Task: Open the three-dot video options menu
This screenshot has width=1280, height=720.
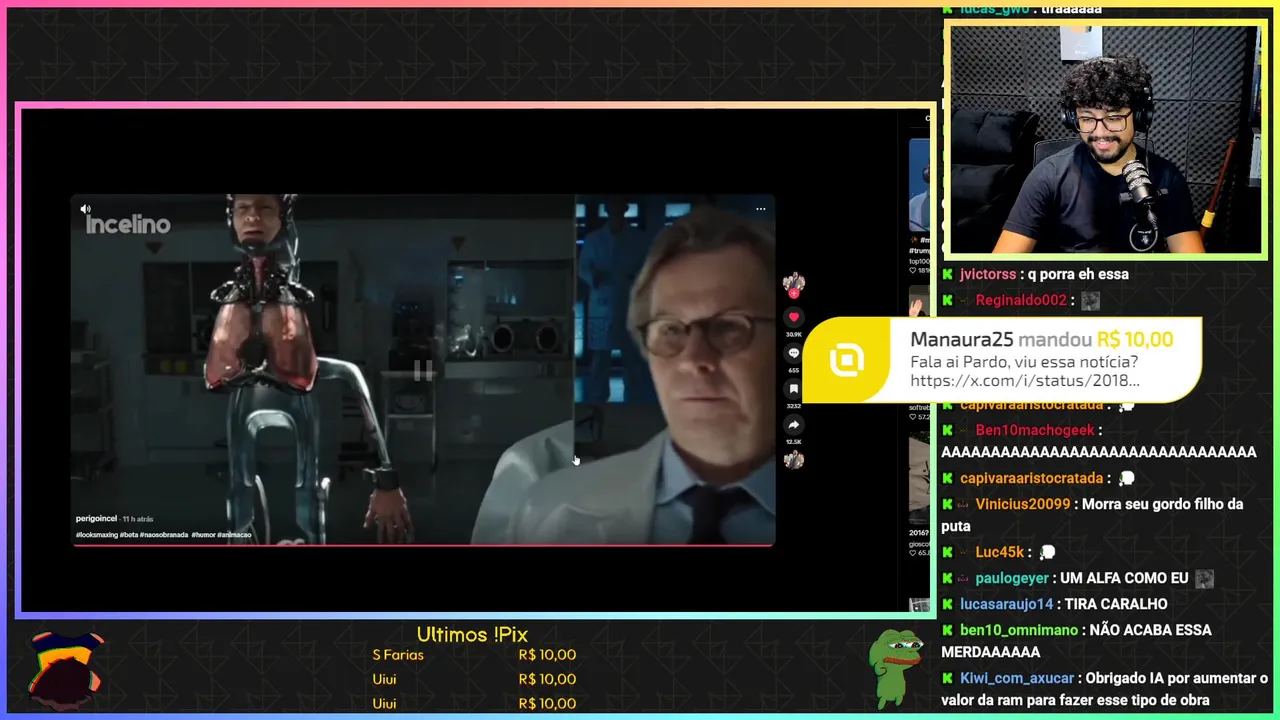Action: point(761,209)
